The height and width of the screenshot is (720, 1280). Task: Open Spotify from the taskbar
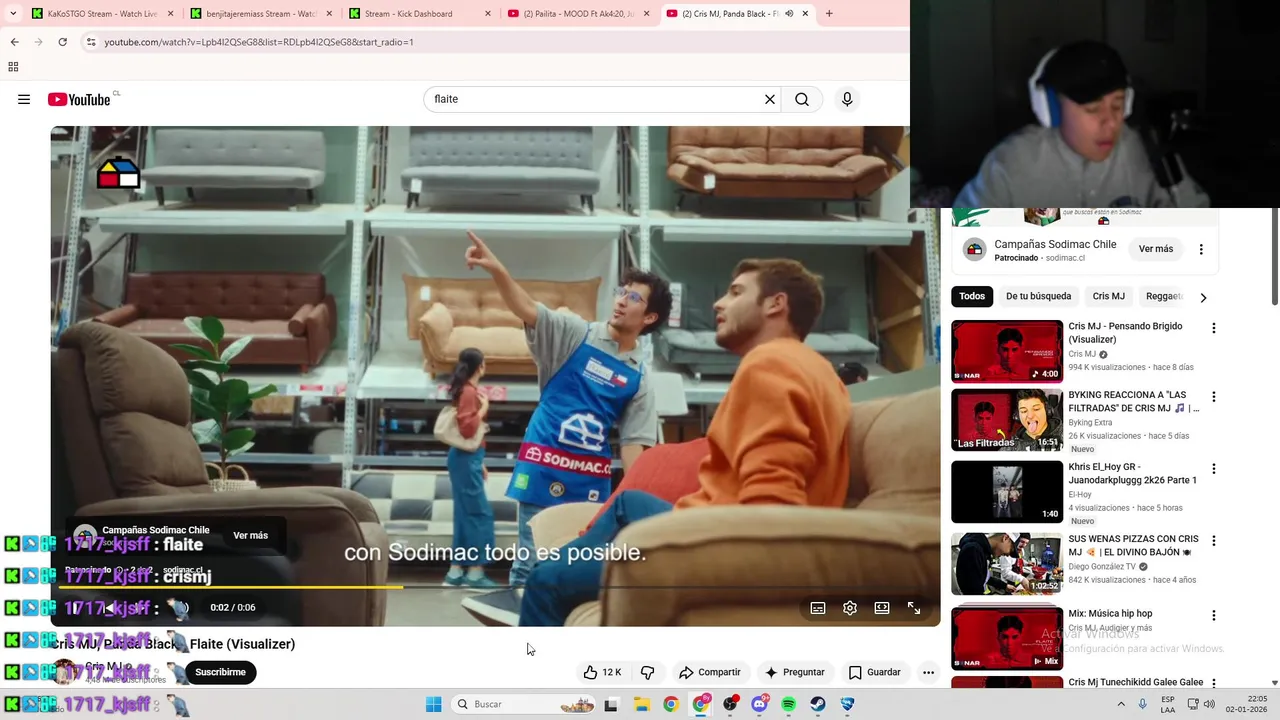(789, 704)
